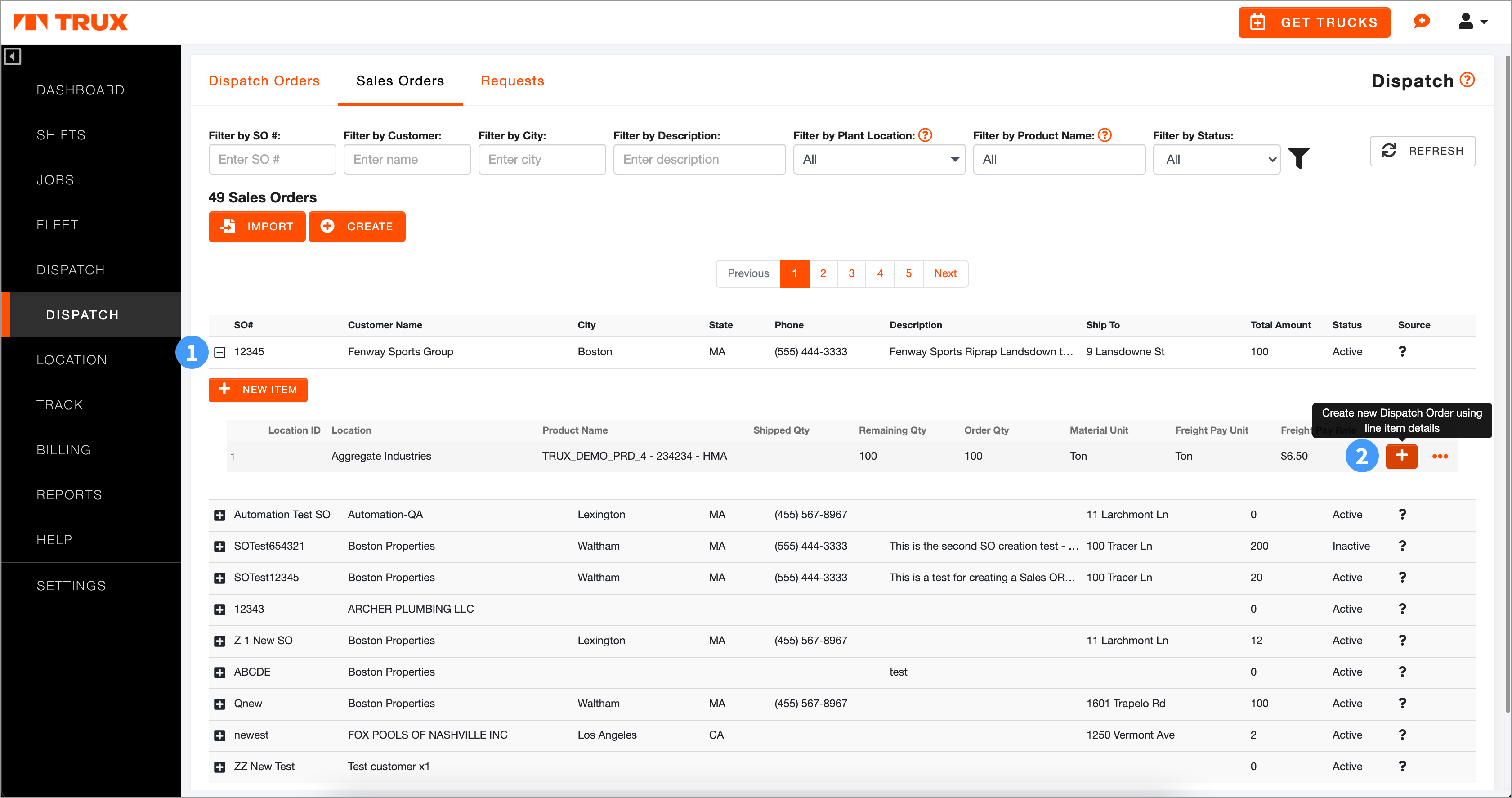Image resolution: width=1512 pixels, height=798 pixels.
Task: Click the Previous page button
Action: (748, 273)
